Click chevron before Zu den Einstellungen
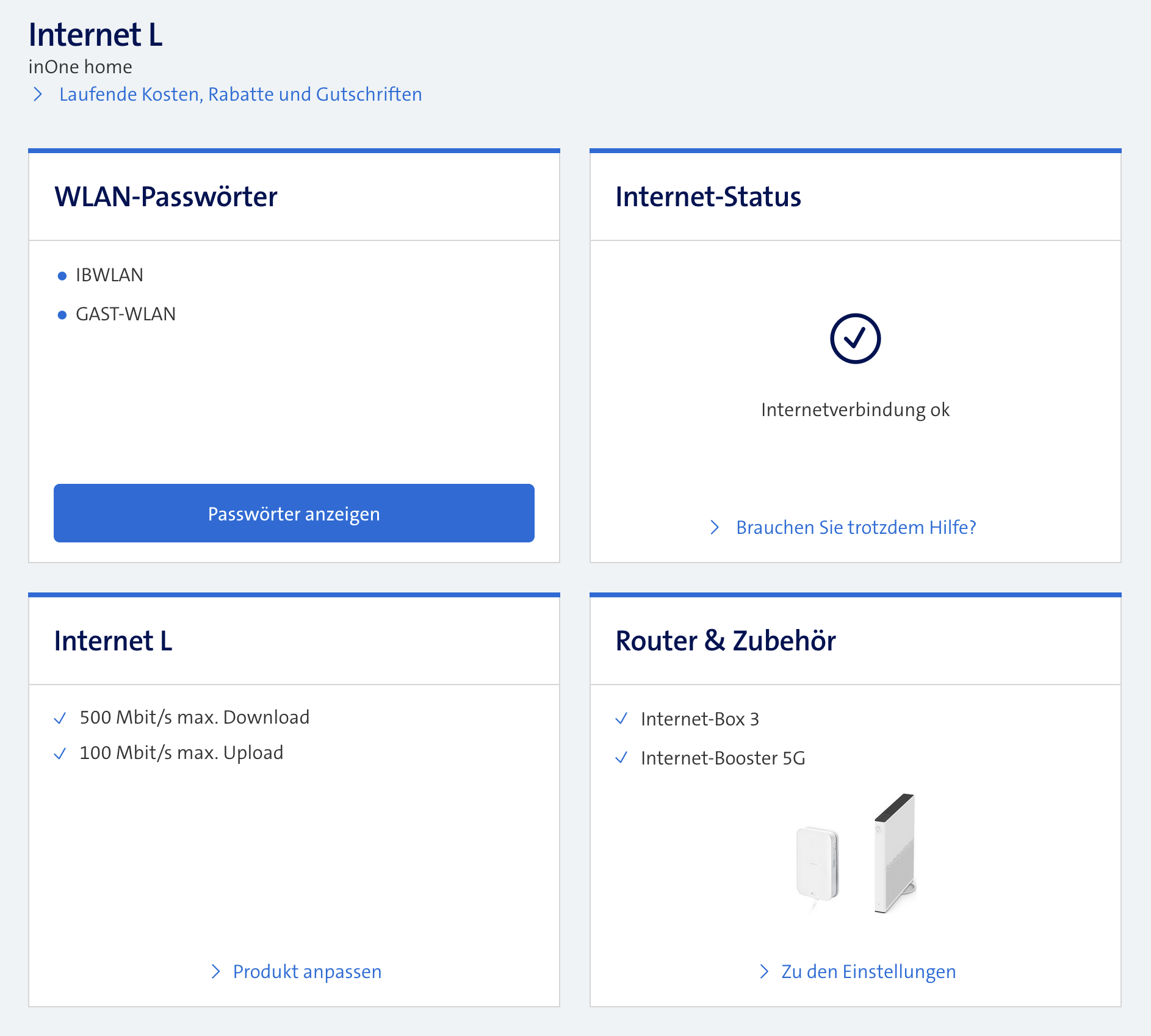 (763, 971)
